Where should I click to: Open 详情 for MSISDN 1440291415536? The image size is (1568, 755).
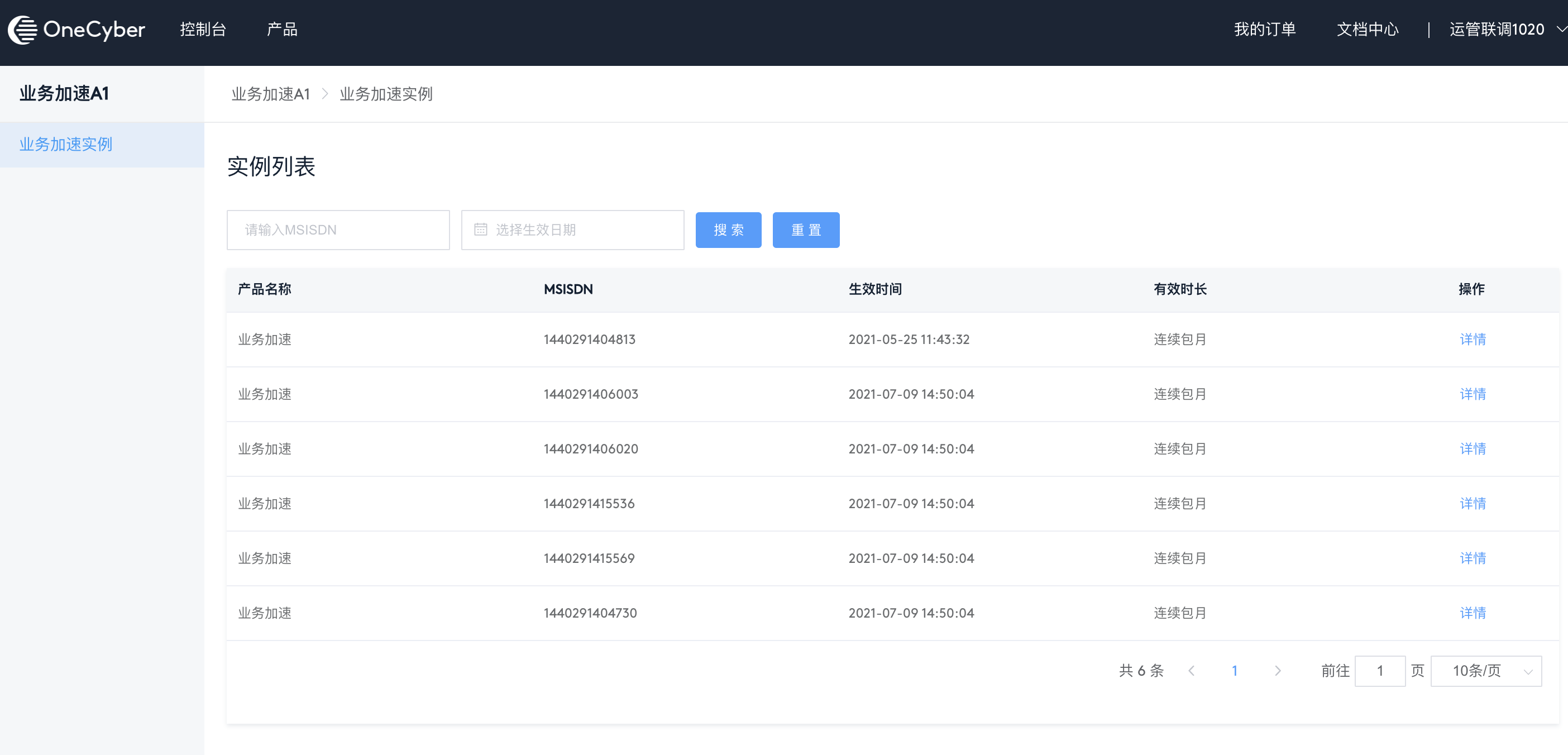[1473, 504]
